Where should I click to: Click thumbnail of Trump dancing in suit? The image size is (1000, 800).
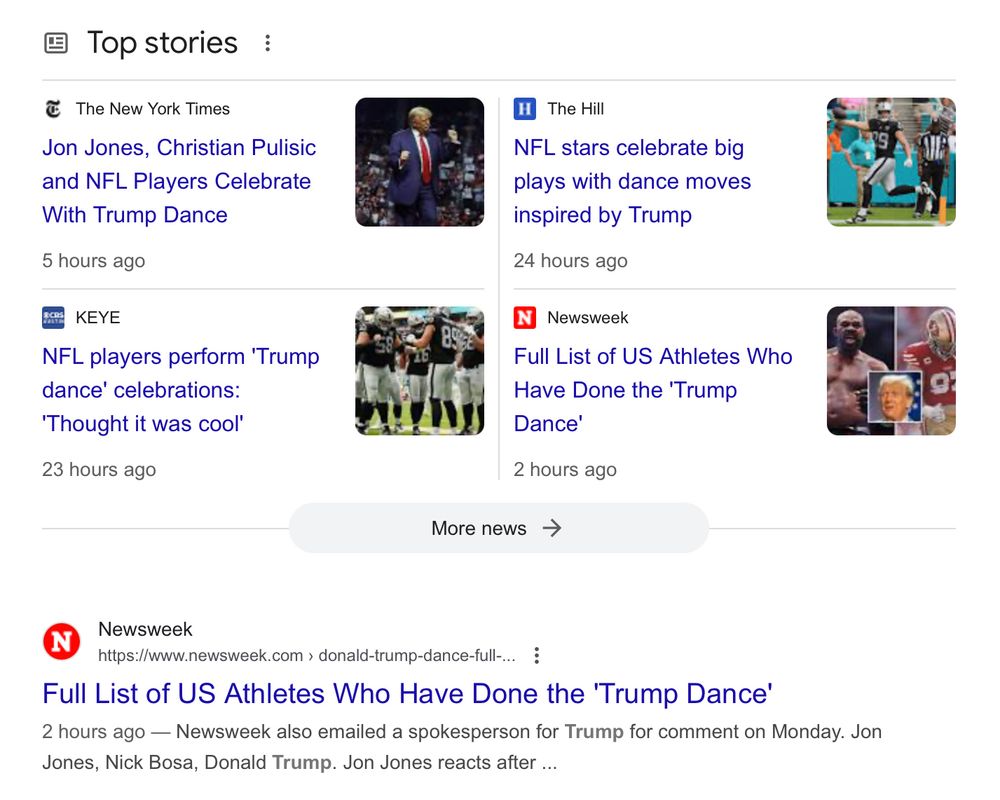pyautogui.click(x=420, y=162)
